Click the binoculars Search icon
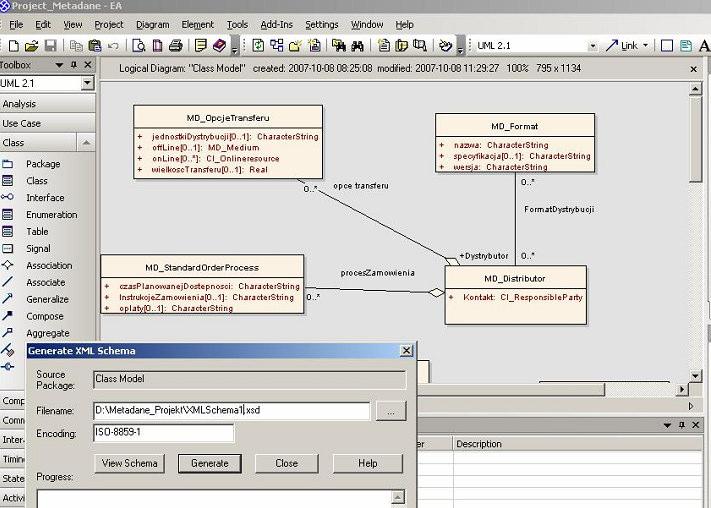The image size is (711, 508). click(358, 45)
